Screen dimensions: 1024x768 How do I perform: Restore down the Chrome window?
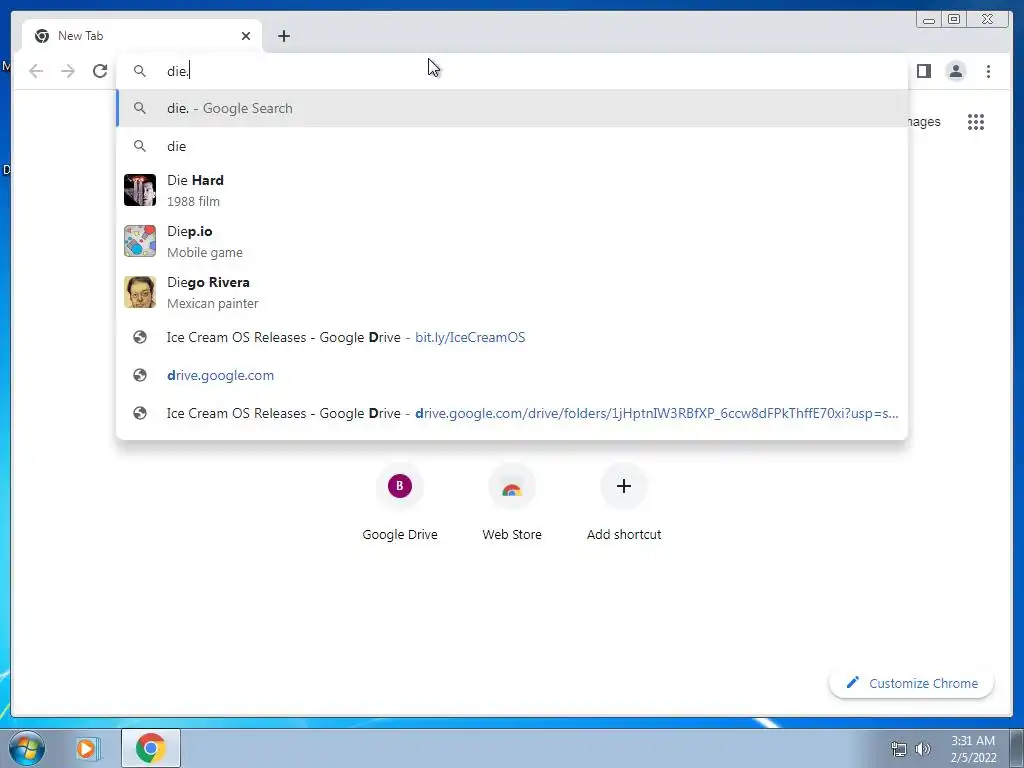pos(954,20)
